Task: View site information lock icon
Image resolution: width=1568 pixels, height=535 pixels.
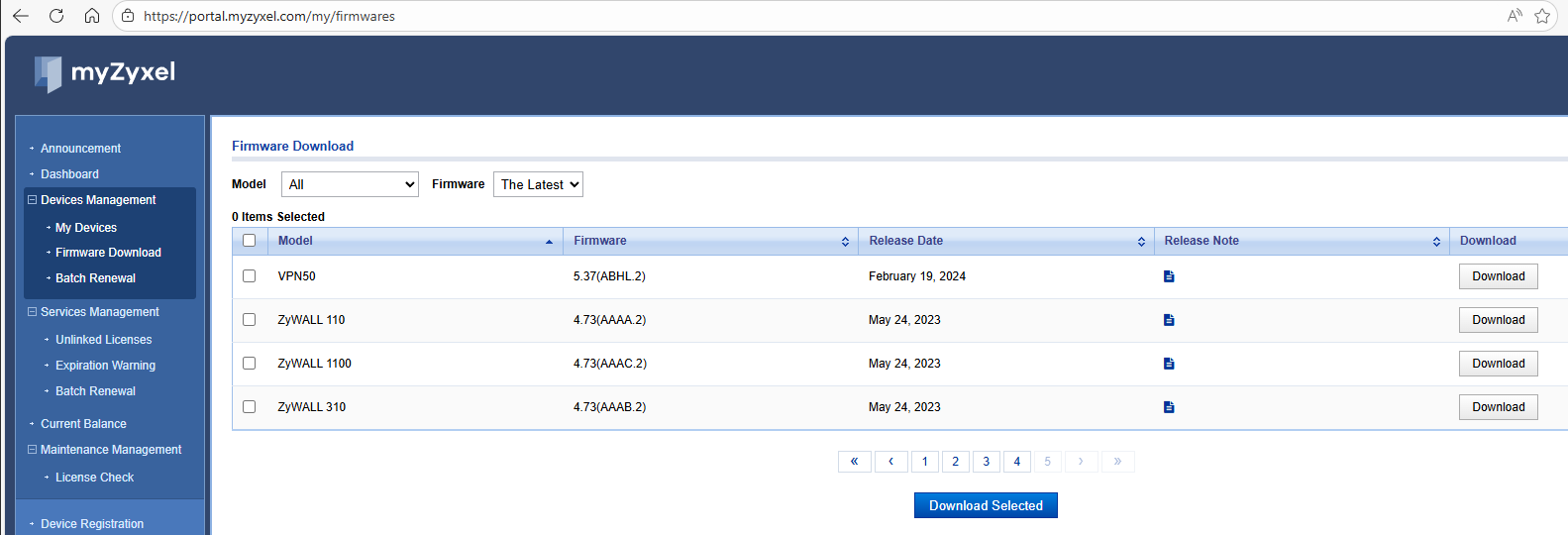Action: coord(128,16)
